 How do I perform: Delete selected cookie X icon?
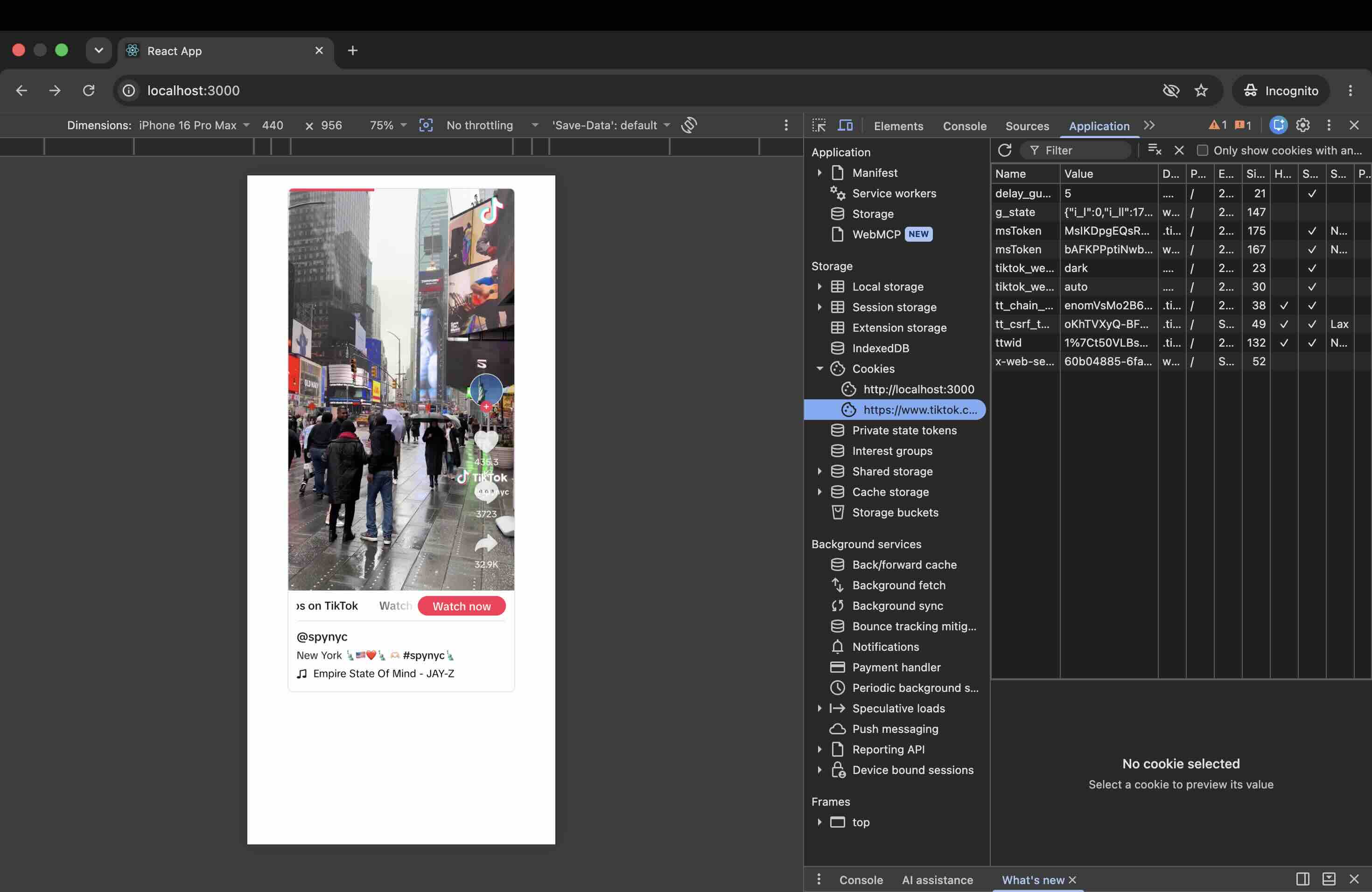click(1179, 150)
